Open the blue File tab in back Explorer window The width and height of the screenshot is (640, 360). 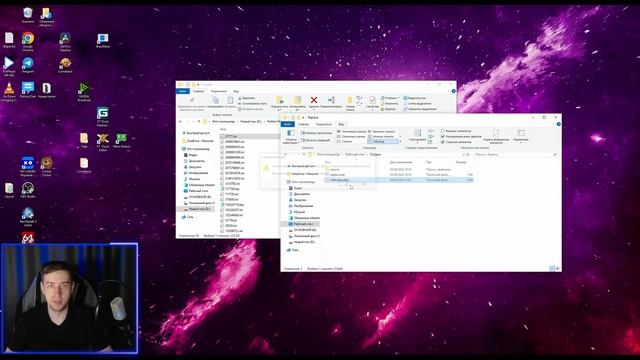[182, 91]
